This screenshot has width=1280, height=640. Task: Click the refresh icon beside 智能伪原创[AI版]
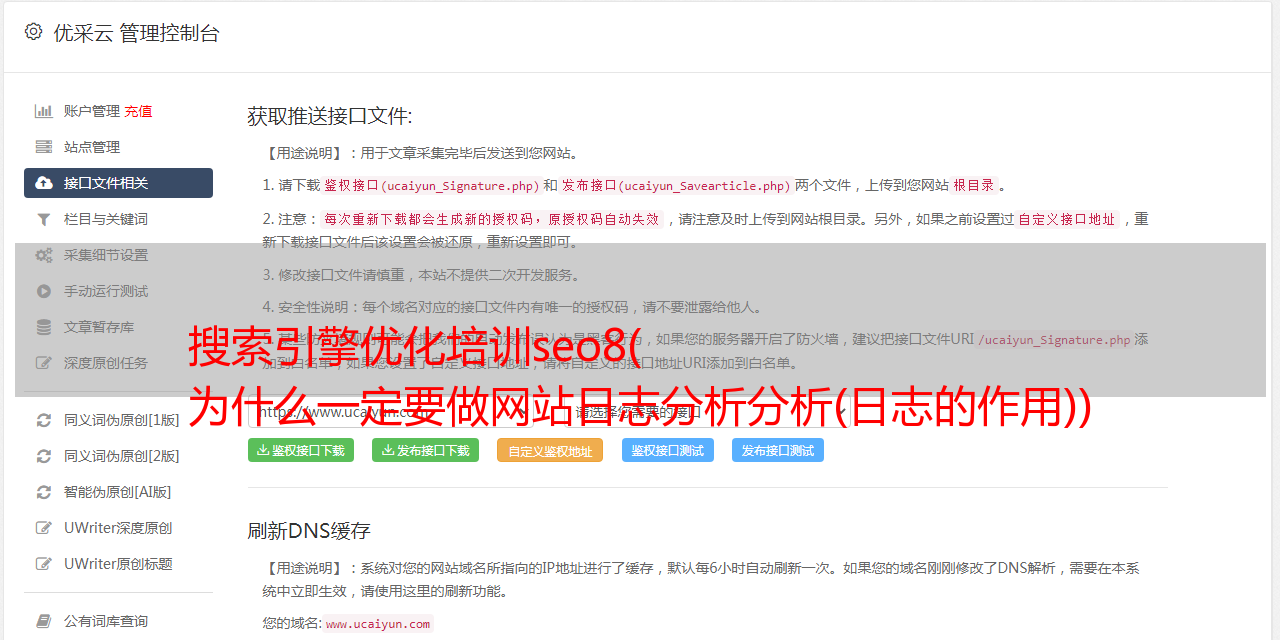(44, 492)
